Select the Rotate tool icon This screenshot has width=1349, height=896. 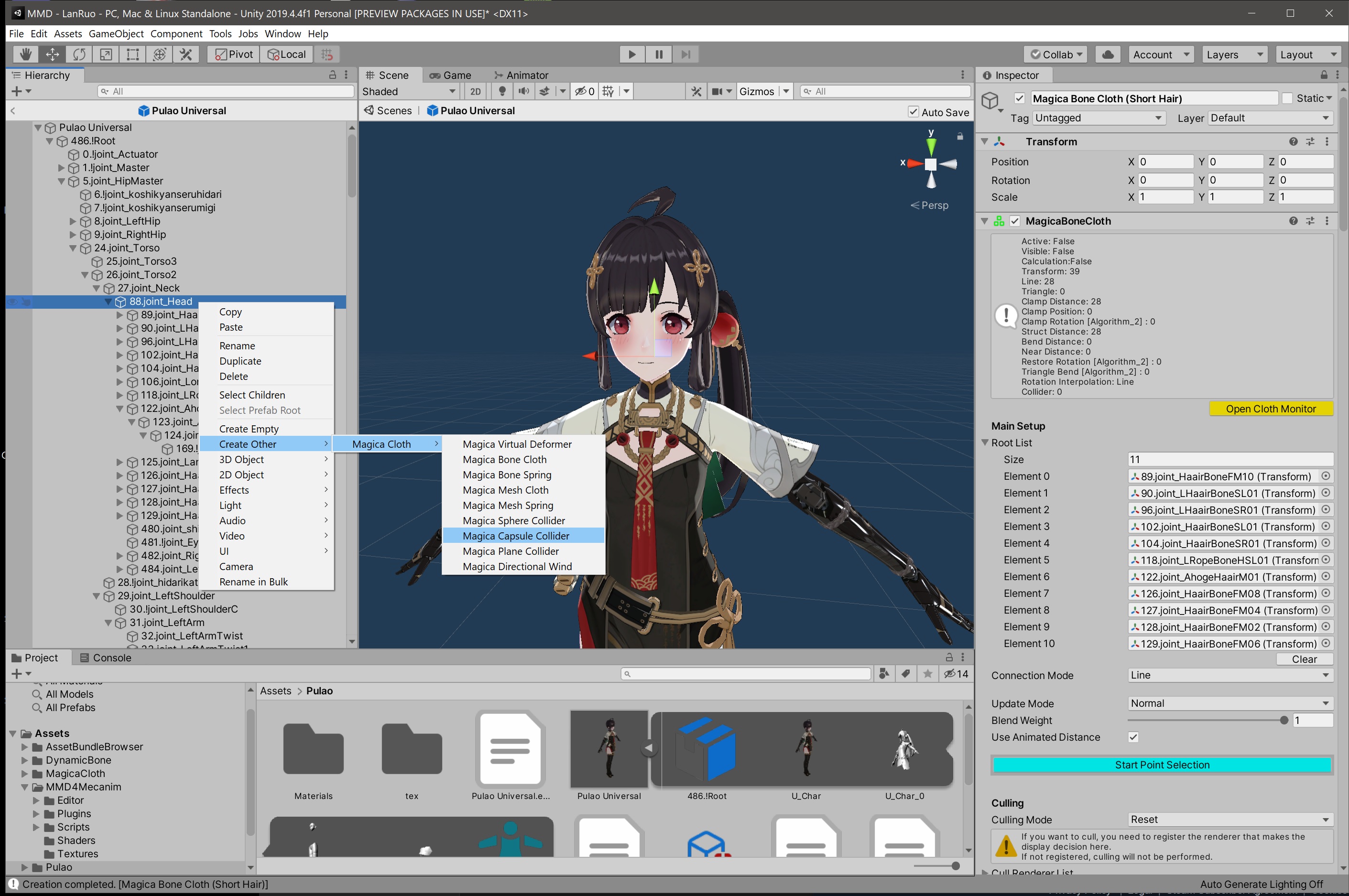[79, 54]
